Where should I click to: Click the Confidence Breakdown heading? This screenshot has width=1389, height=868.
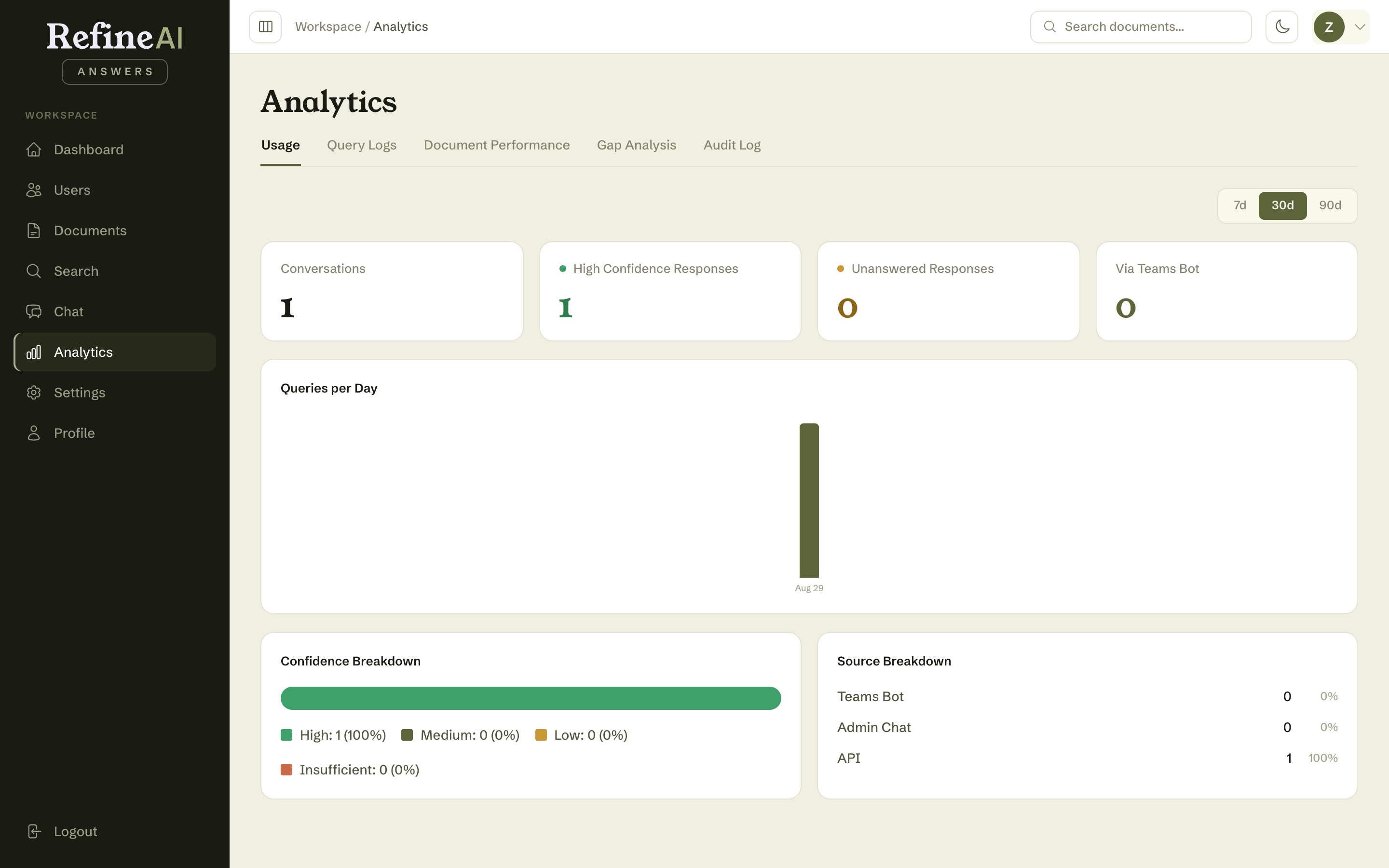pos(350,661)
